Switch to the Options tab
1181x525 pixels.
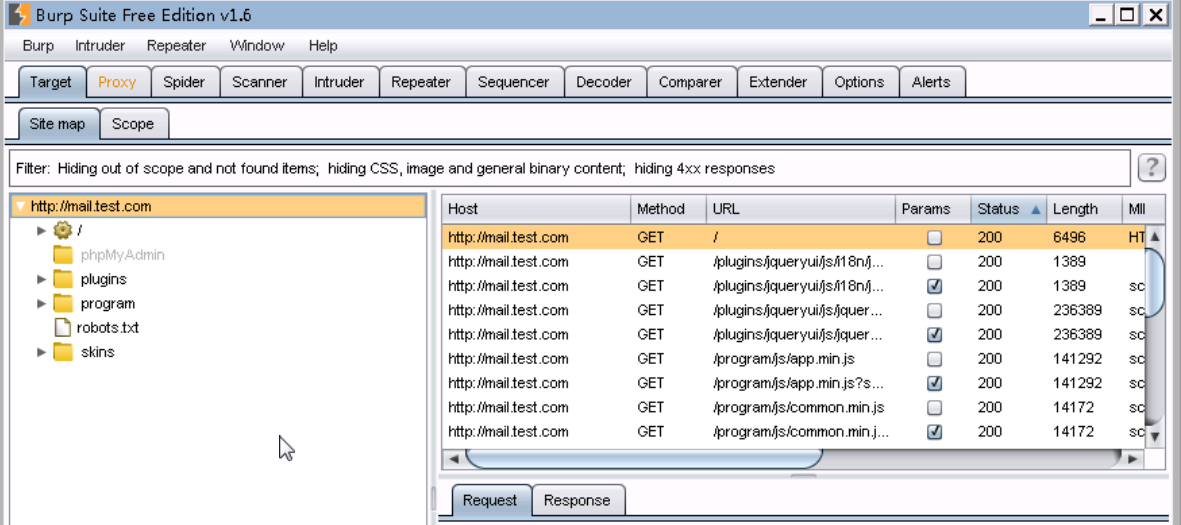859,82
